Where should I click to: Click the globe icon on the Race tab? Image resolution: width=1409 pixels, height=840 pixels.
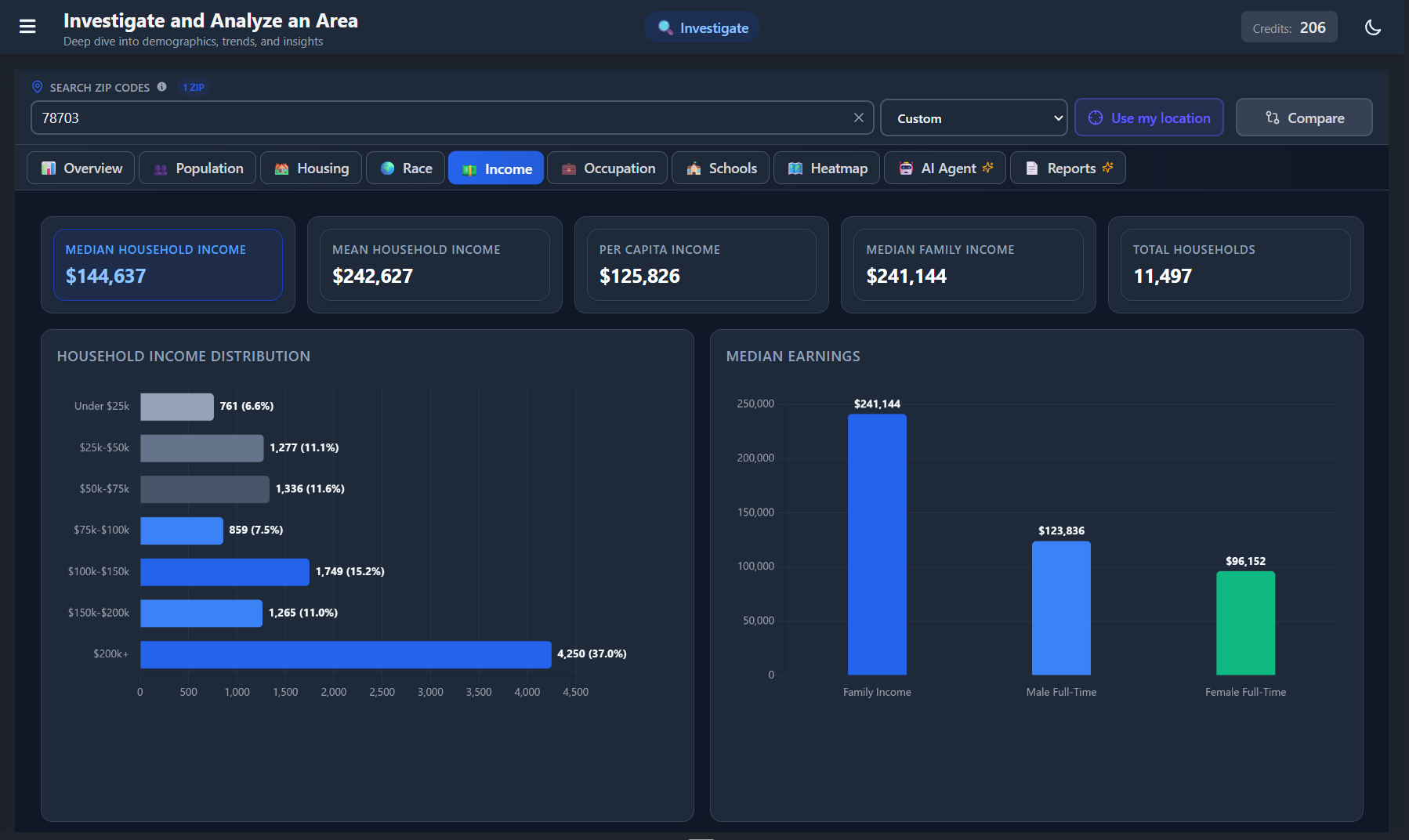point(386,168)
